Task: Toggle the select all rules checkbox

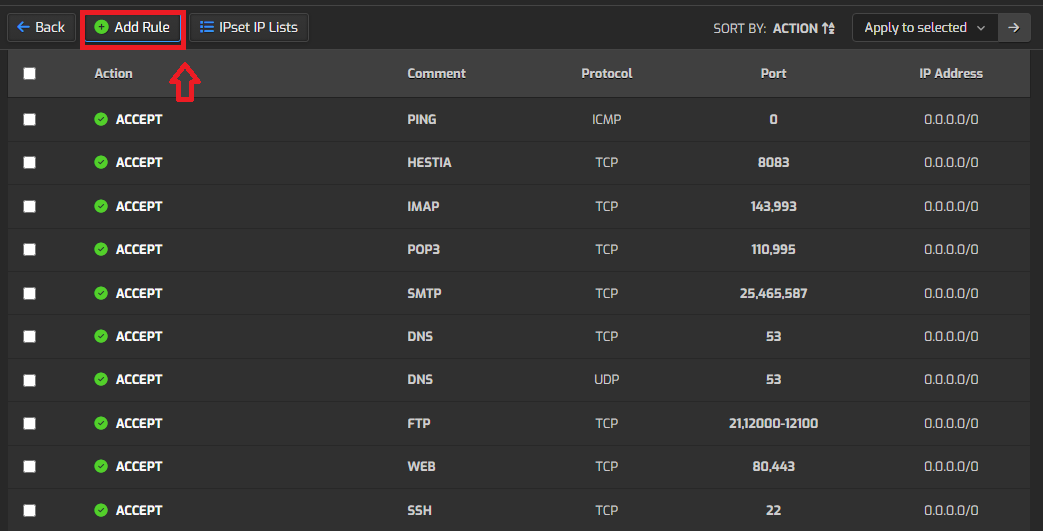Action: pyautogui.click(x=29, y=73)
